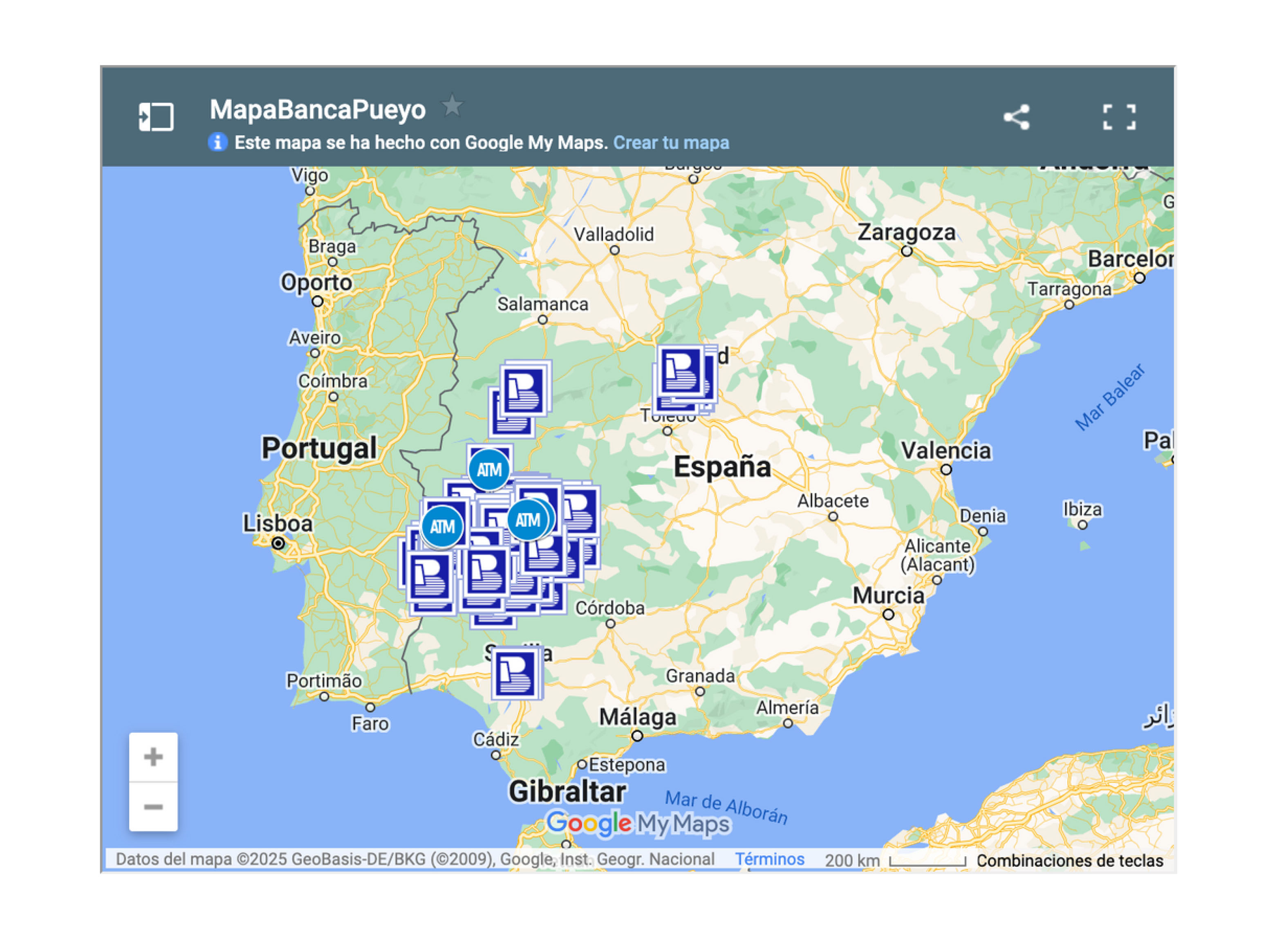Viewport: 1288px width, 945px height.
Task: Click the Murcia city label
Action: [888, 595]
